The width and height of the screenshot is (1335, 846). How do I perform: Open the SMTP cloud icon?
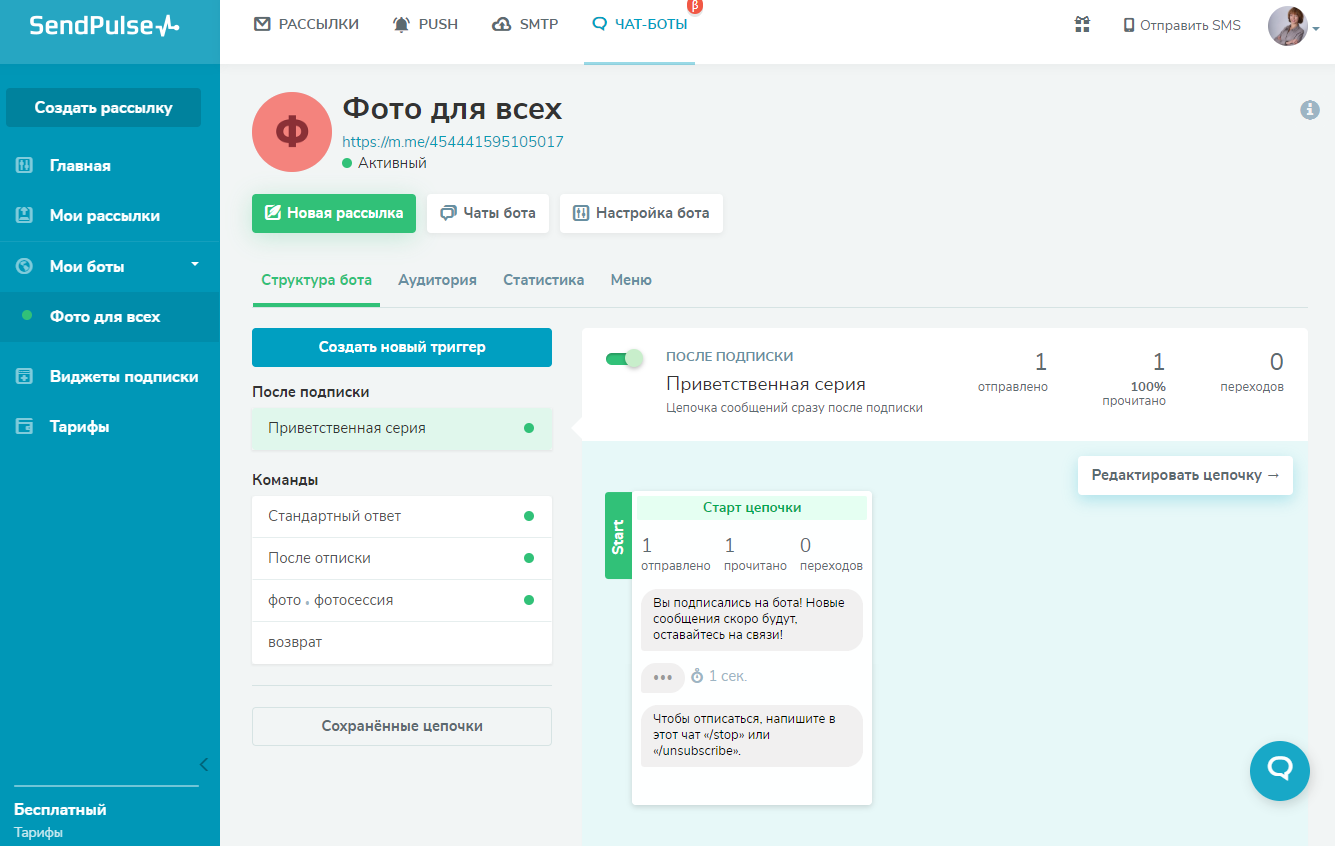click(500, 23)
